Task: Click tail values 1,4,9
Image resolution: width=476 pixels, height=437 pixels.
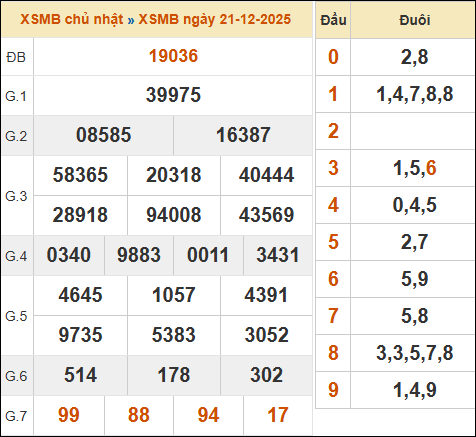Action: (415, 390)
